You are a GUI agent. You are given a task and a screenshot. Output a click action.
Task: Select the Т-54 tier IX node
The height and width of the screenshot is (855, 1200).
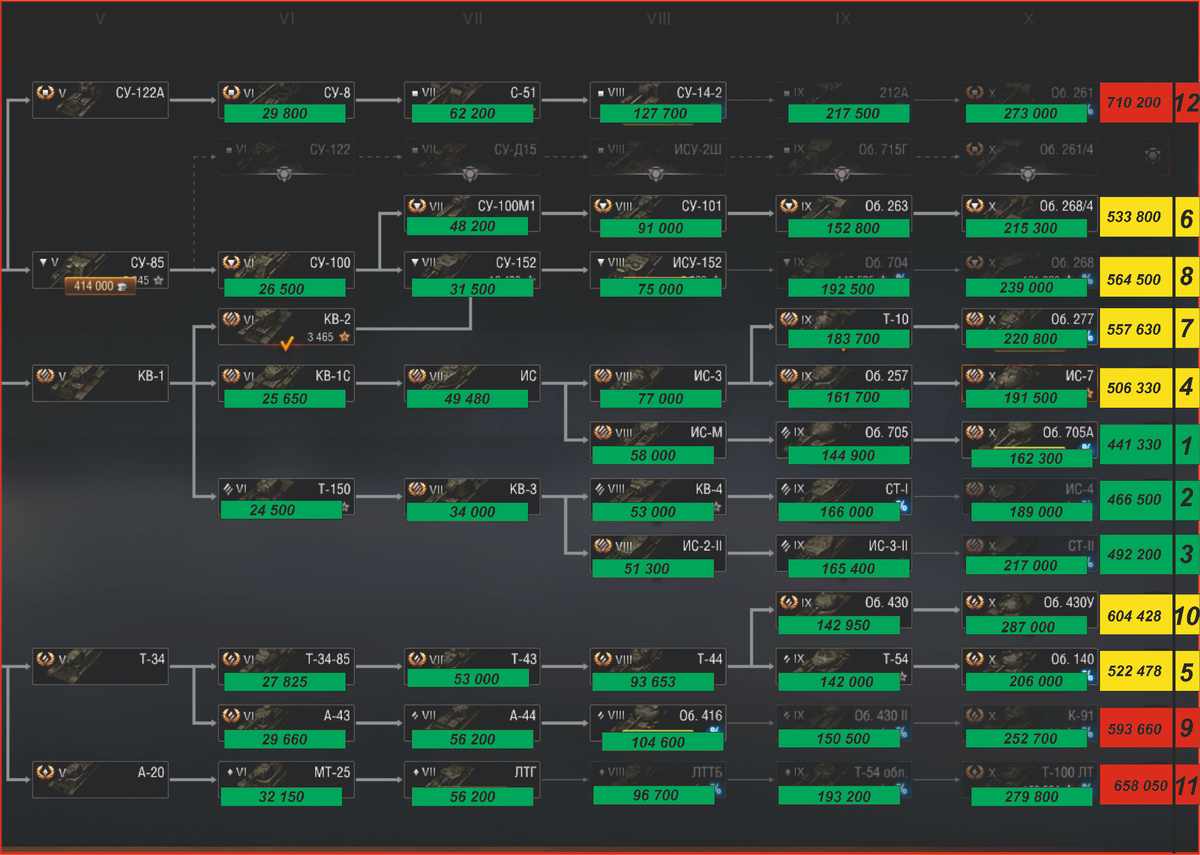pos(845,666)
